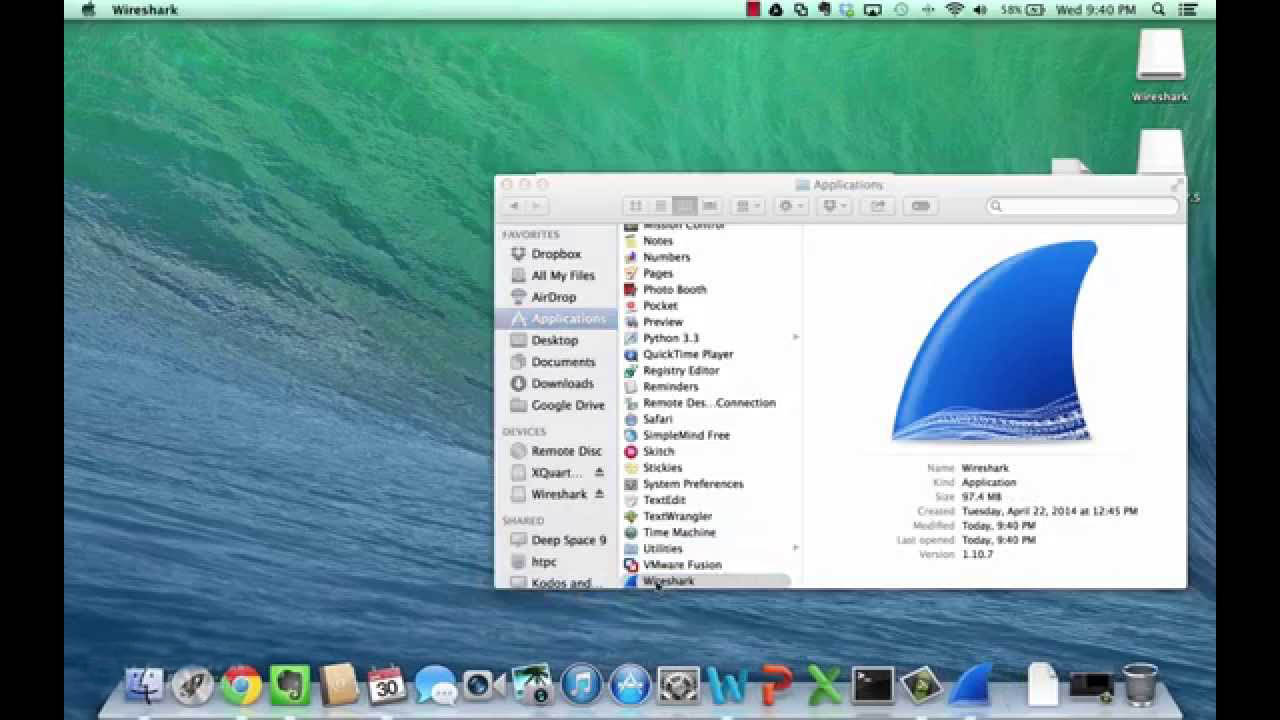Select the Wireshark disk on desktop
The height and width of the screenshot is (720, 1280).
pos(1160,65)
